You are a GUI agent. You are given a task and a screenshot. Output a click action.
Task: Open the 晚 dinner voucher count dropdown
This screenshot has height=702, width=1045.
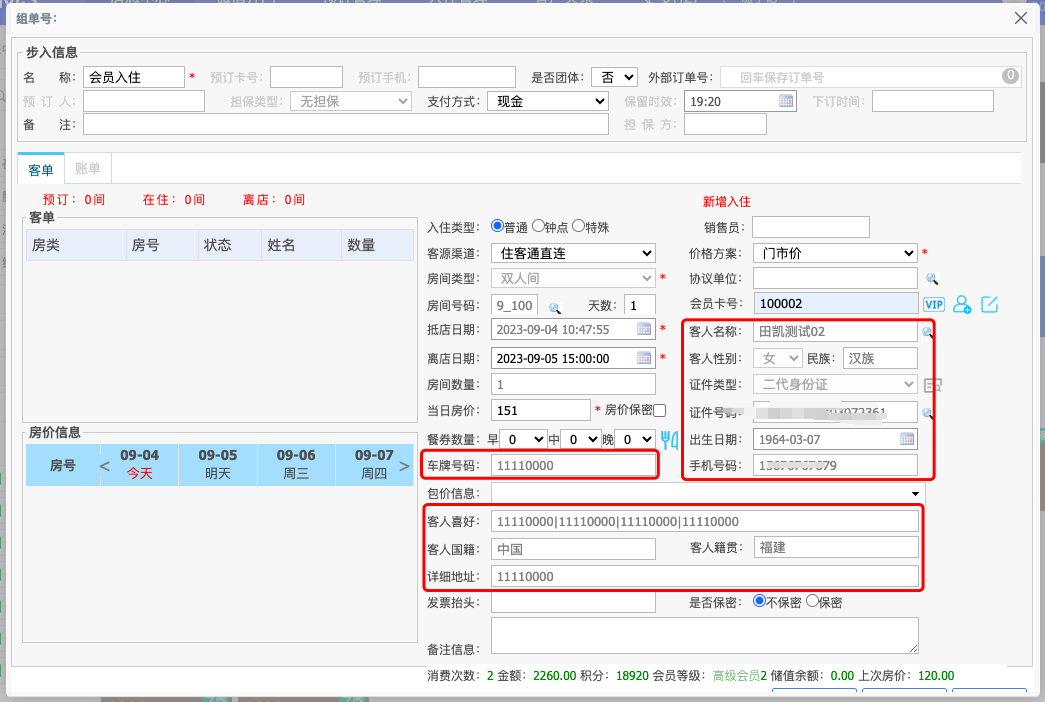click(x=635, y=439)
